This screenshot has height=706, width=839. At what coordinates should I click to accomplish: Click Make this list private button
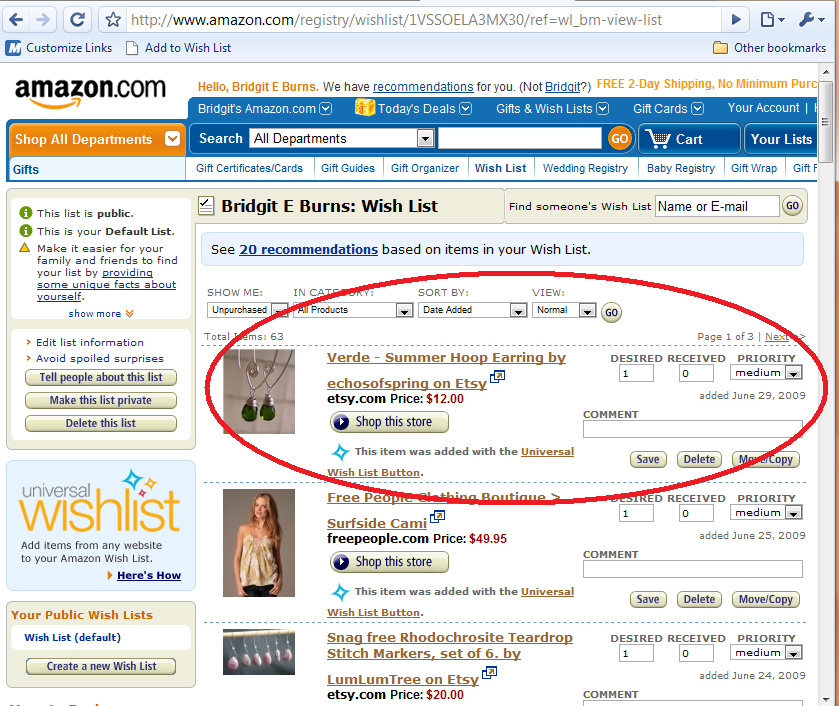[101, 400]
